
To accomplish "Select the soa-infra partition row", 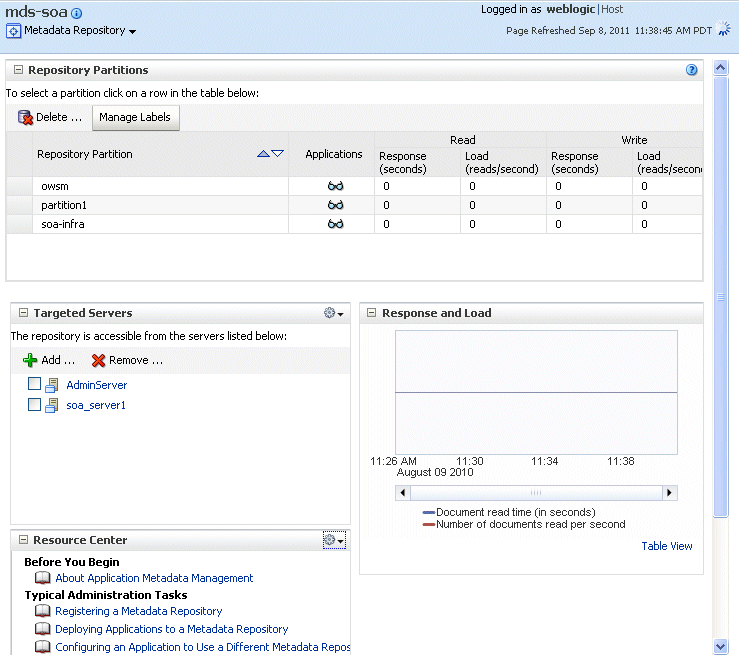I will [354, 224].
